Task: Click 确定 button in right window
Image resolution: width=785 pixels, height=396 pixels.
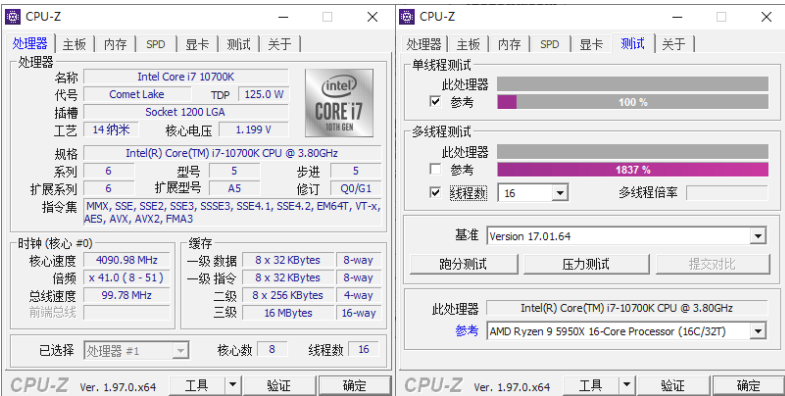Action: 748,385
